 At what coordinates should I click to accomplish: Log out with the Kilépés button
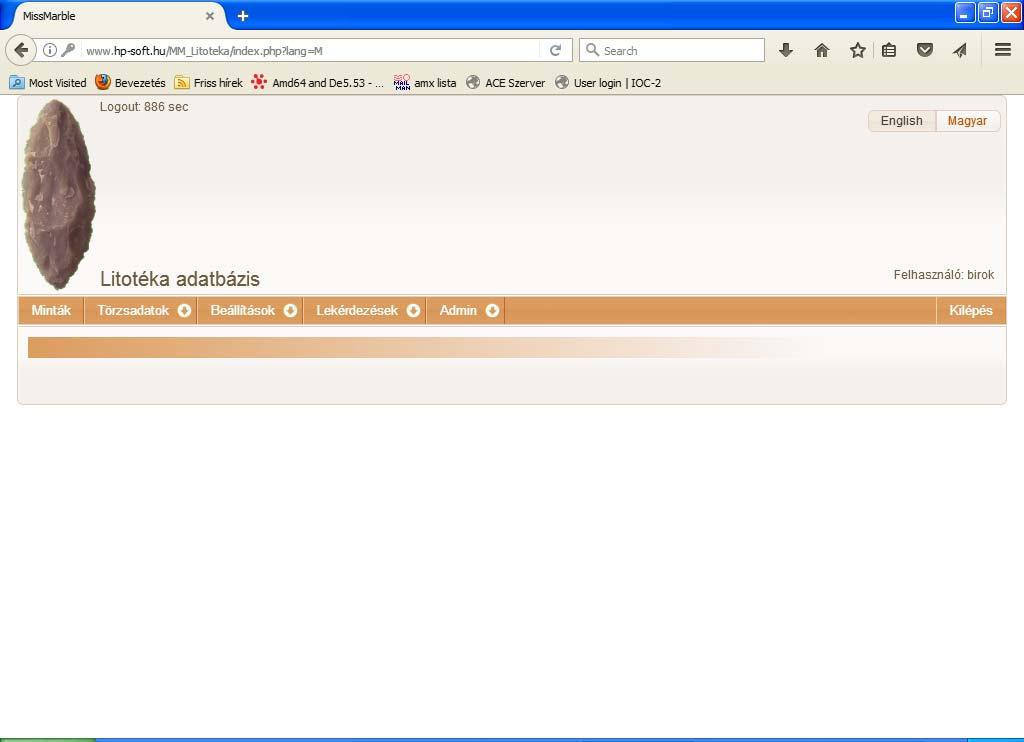click(x=970, y=310)
